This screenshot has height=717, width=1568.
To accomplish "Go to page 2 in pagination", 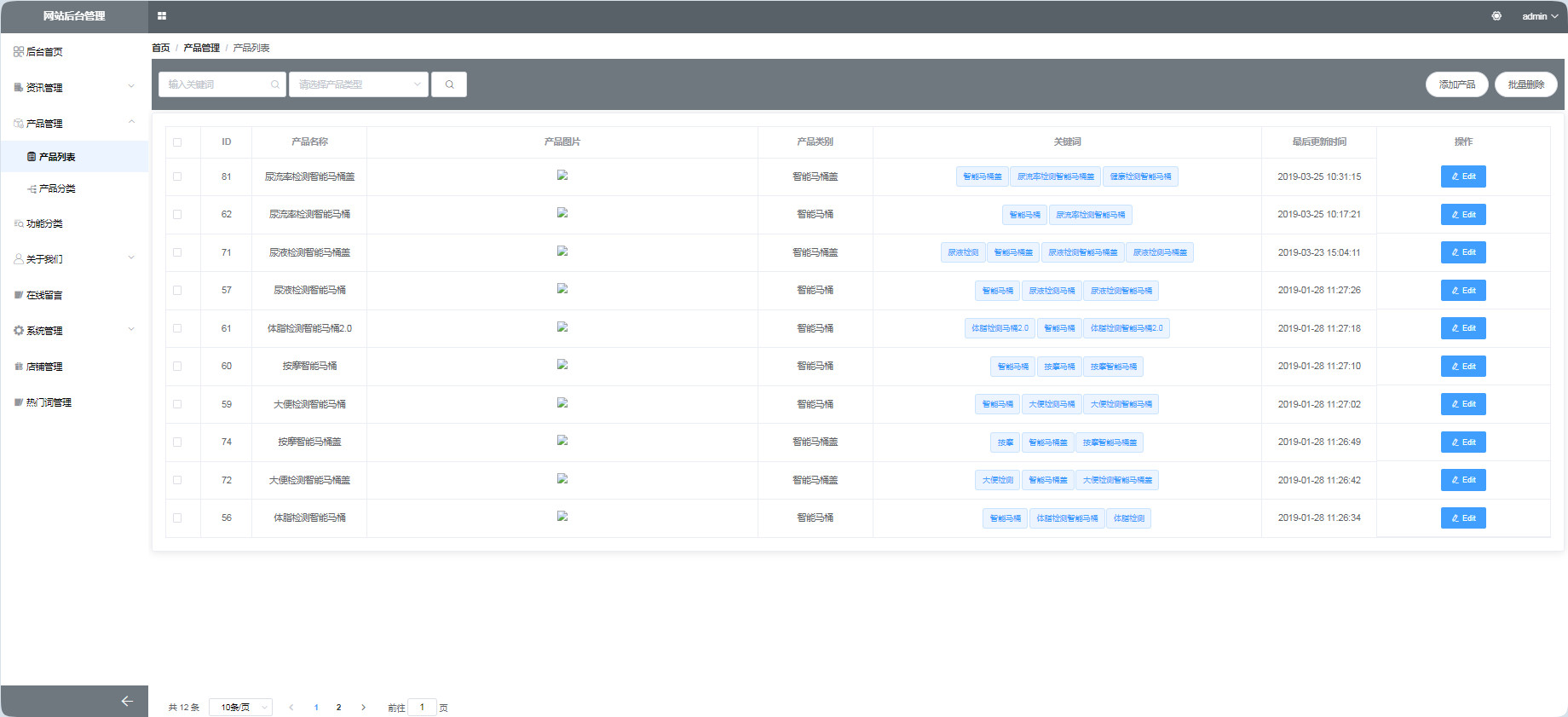I will tap(339, 708).
